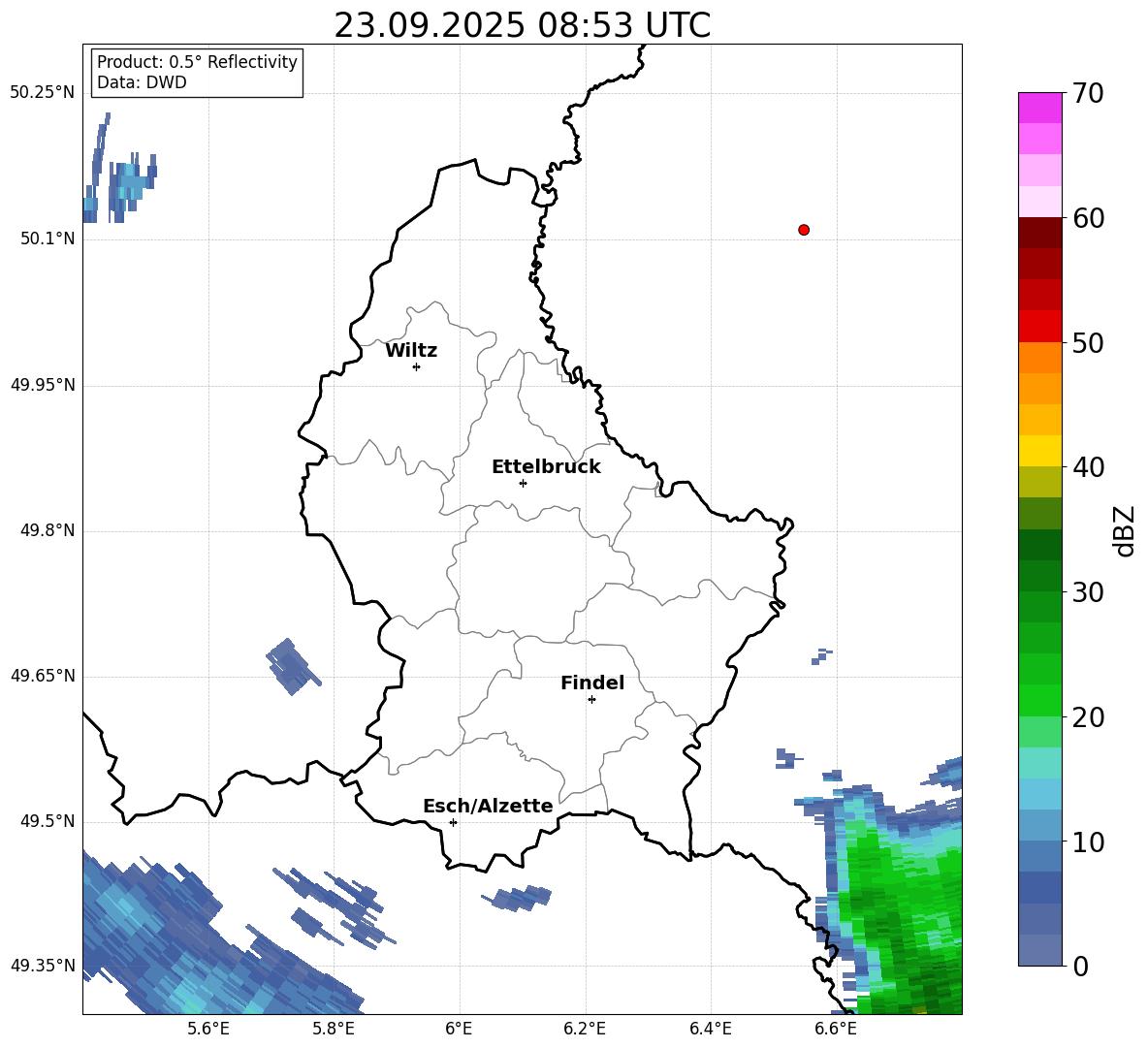The width and height of the screenshot is (1148, 1048).
Task: Click the Data: DWD text
Action: tap(142, 82)
